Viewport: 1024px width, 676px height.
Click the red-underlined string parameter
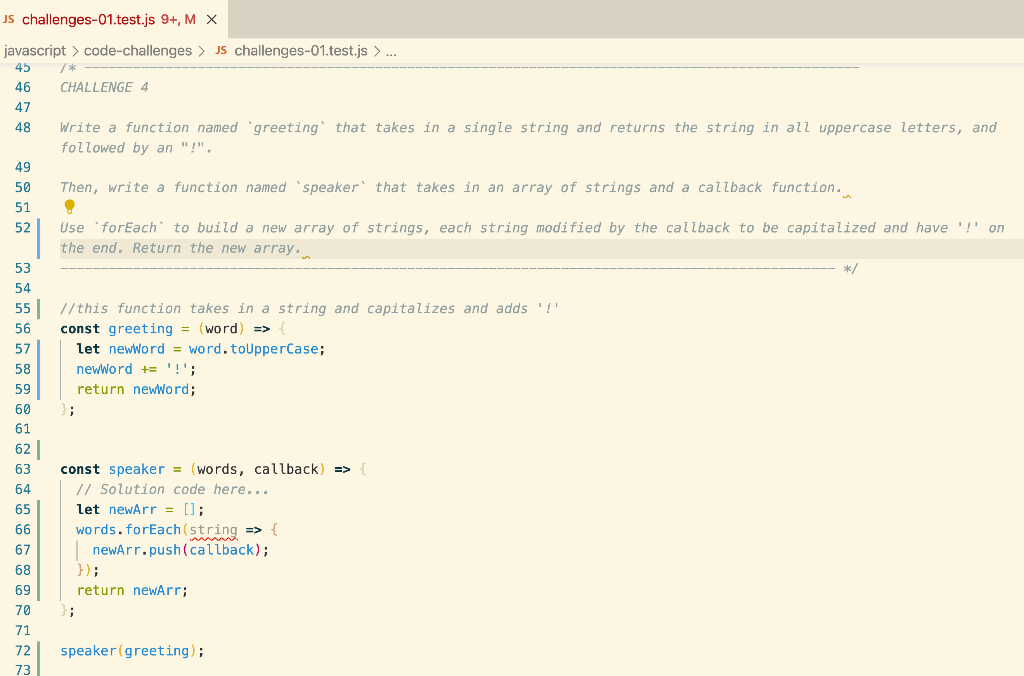coord(211,529)
